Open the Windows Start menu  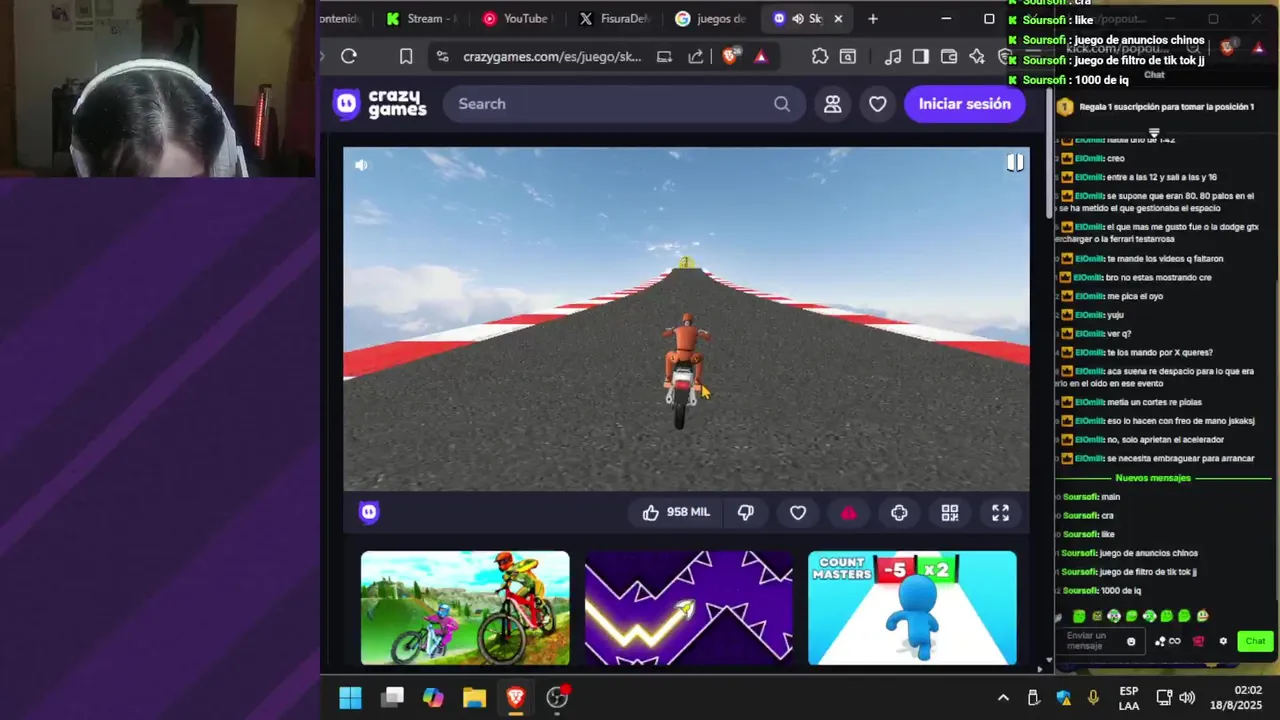350,697
